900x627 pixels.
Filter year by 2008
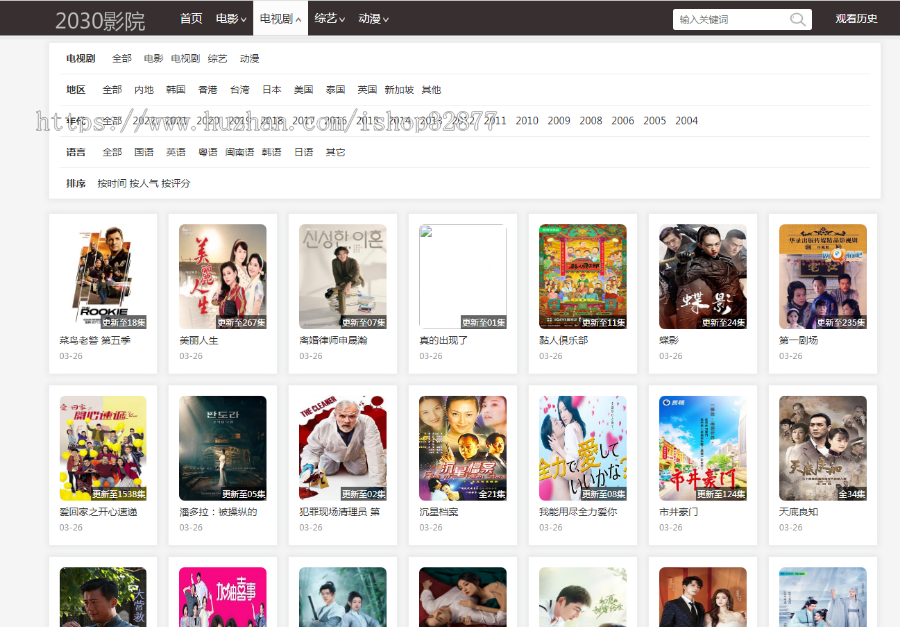point(591,121)
